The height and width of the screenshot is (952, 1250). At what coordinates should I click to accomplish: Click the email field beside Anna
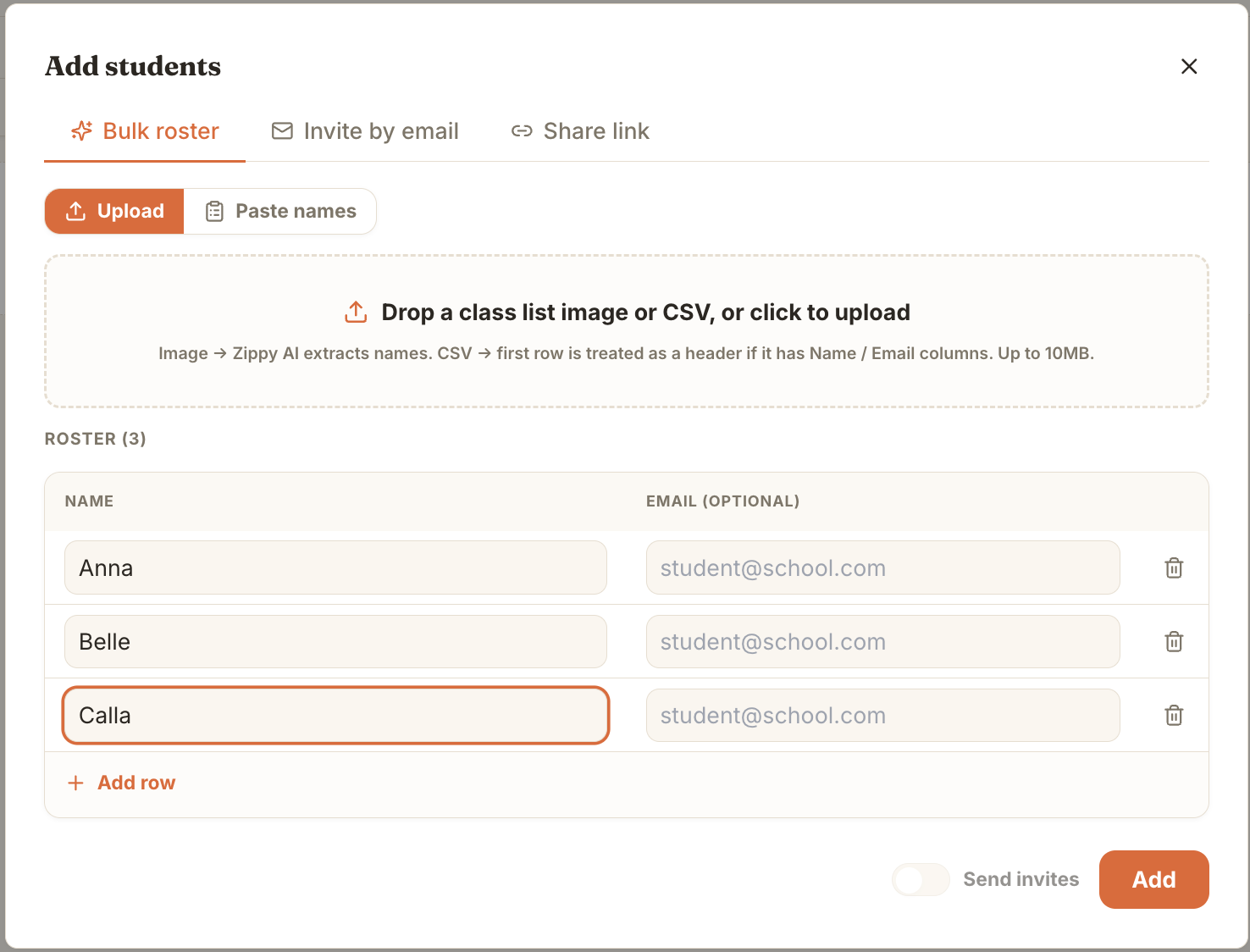click(882, 567)
